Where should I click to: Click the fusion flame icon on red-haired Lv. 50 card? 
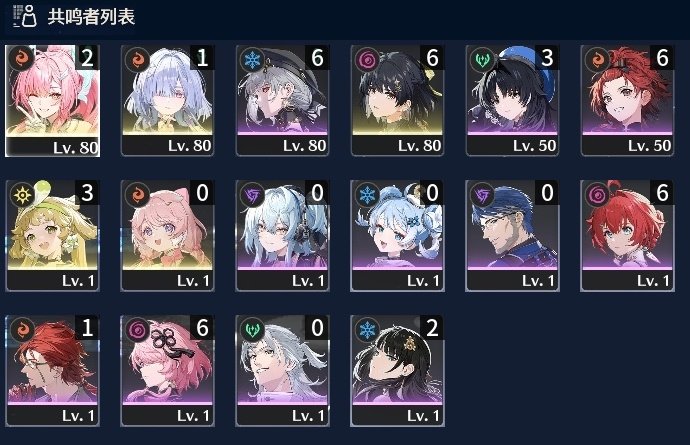pyautogui.click(x=597, y=60)
